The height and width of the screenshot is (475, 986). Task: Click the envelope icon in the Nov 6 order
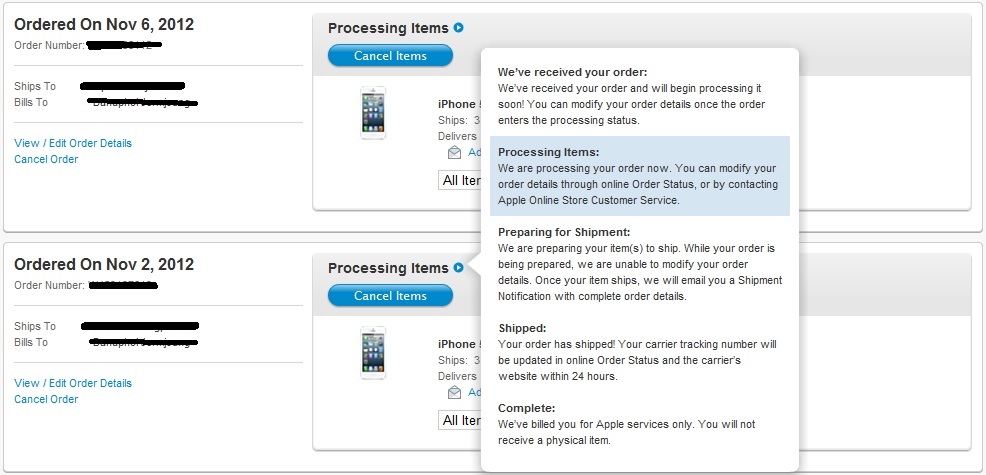(455, 153)
